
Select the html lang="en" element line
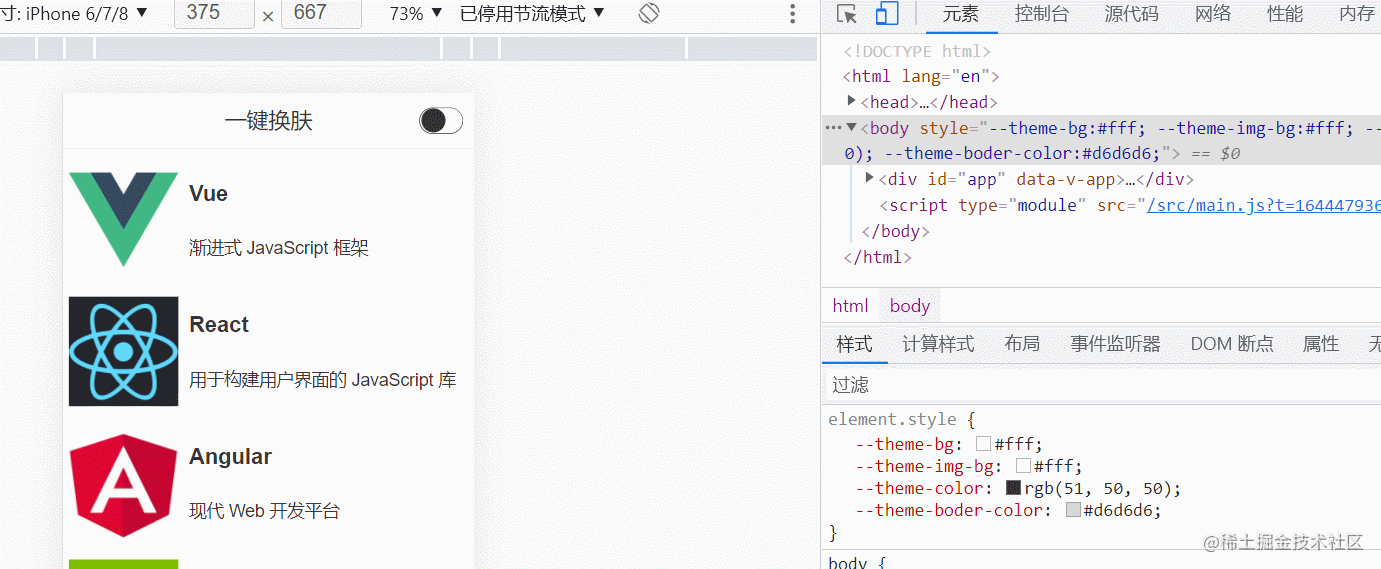tap(921, 76)
